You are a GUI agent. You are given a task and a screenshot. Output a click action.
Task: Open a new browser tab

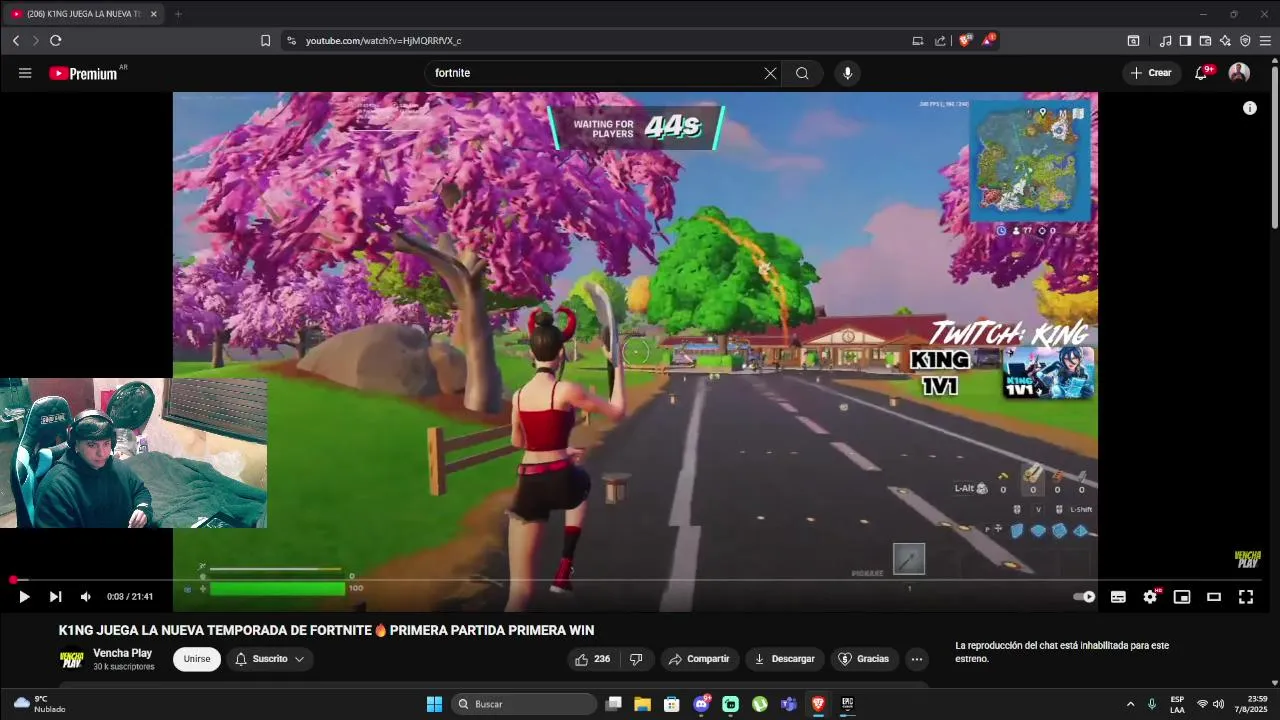(178, 14)
